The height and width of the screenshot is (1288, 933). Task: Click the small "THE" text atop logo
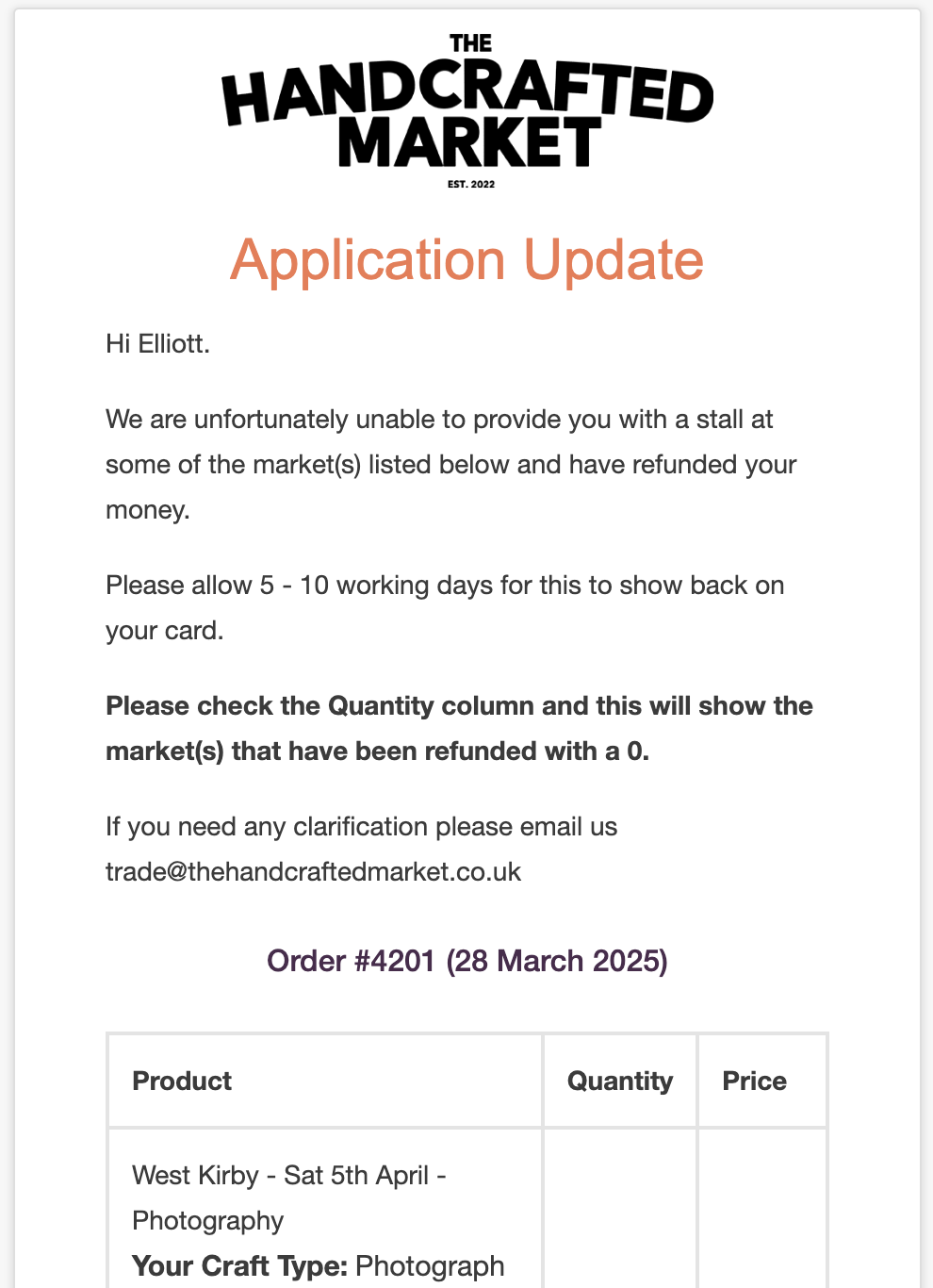[x=470, y=43]
